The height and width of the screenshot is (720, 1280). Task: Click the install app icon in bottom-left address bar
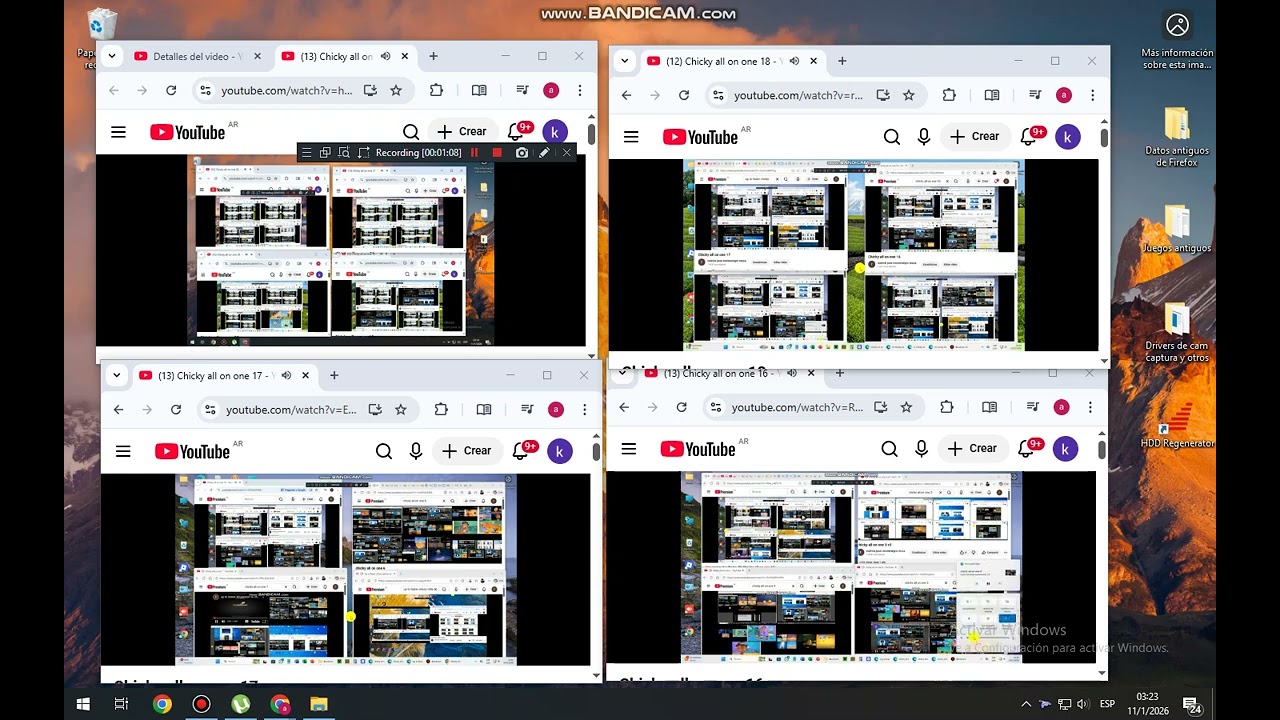[x=375, y=409]
